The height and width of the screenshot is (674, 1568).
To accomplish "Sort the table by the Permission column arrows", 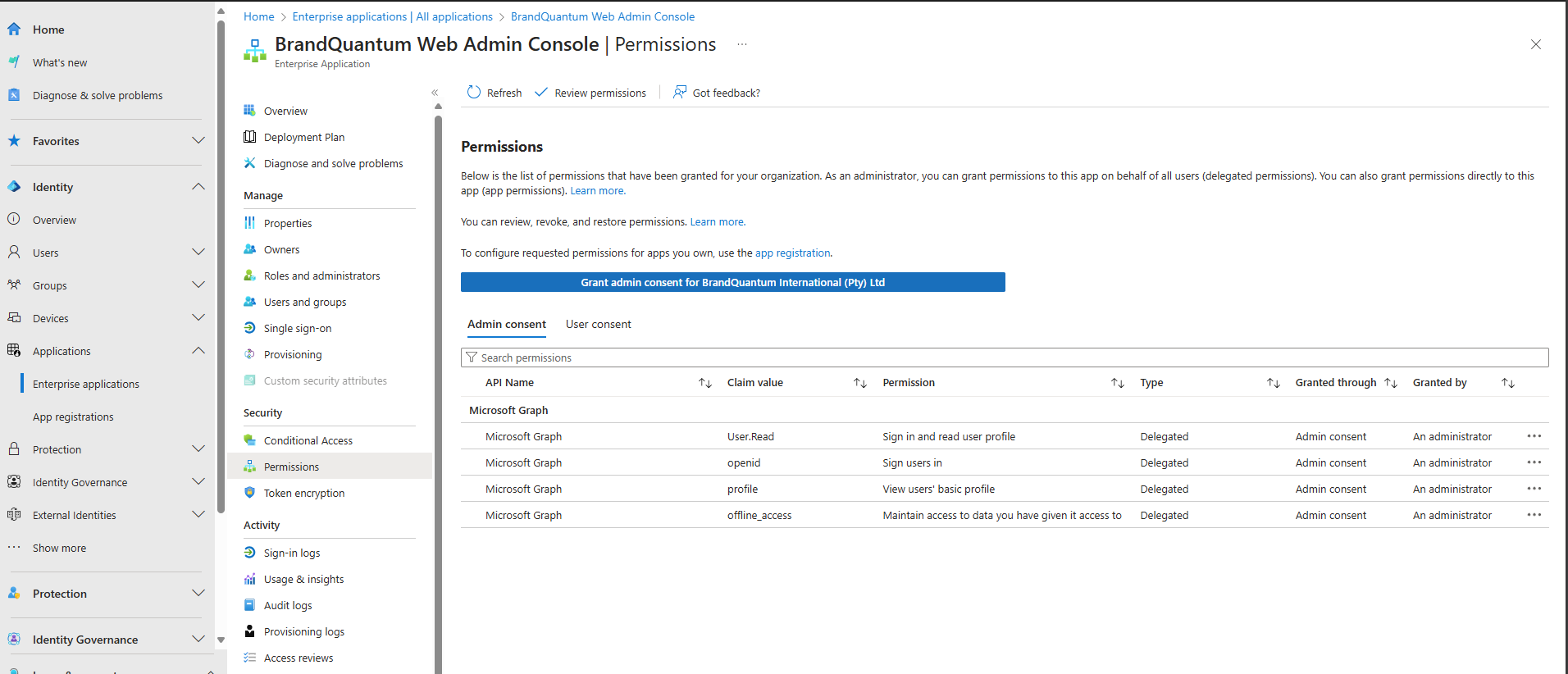I will pos(1118,383).
